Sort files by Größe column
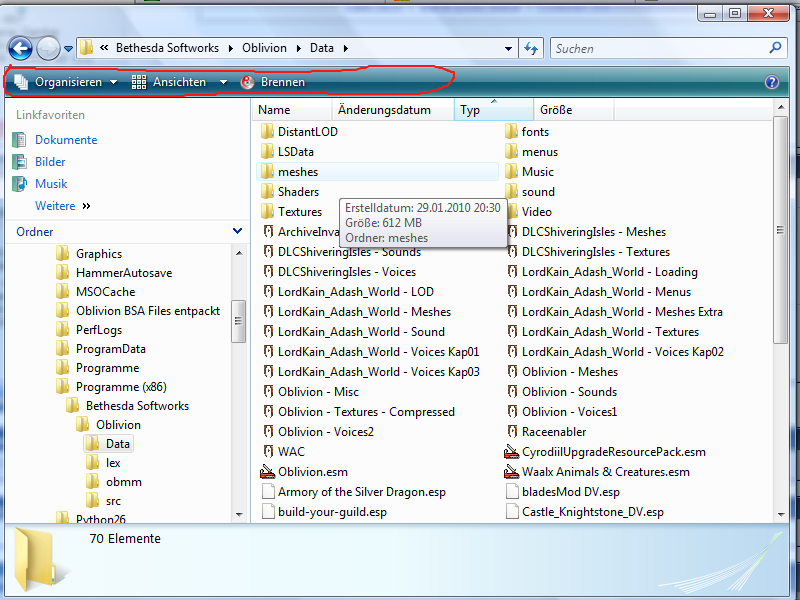Image resolution: width=800 pixels, height=600 pixels. (x=556, y=110)
